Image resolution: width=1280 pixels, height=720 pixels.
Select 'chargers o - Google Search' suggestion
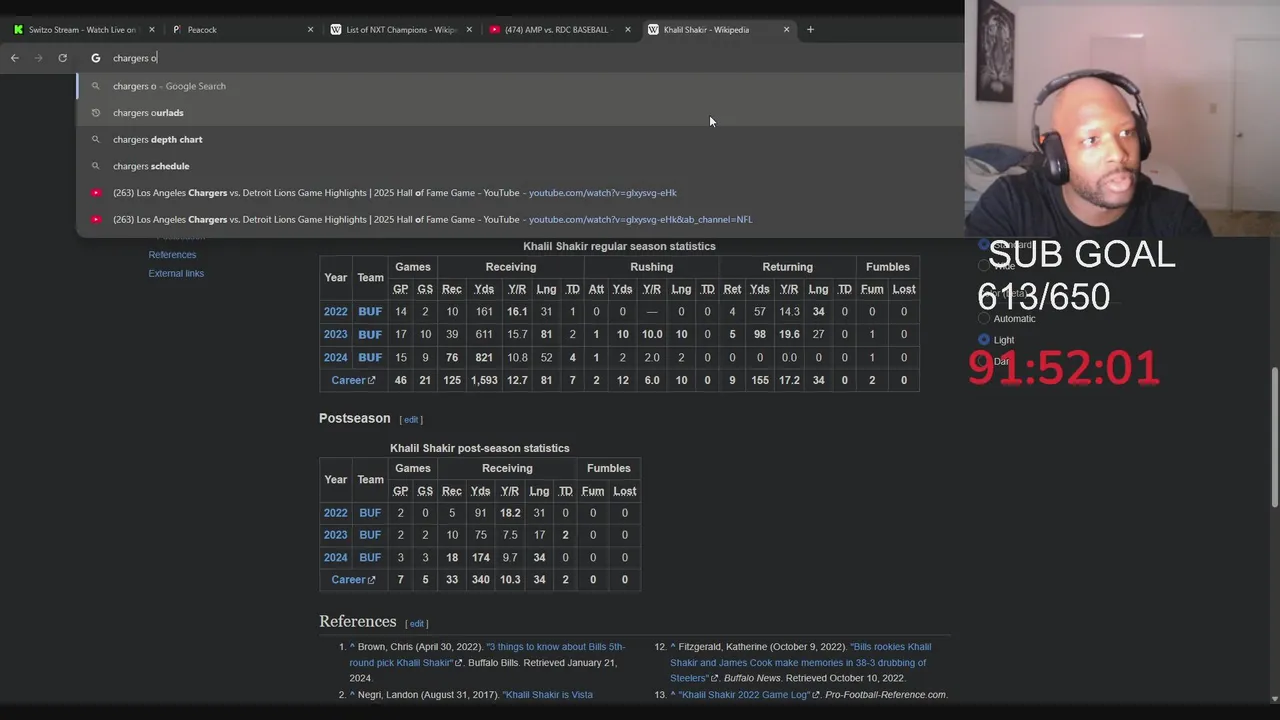520,86
